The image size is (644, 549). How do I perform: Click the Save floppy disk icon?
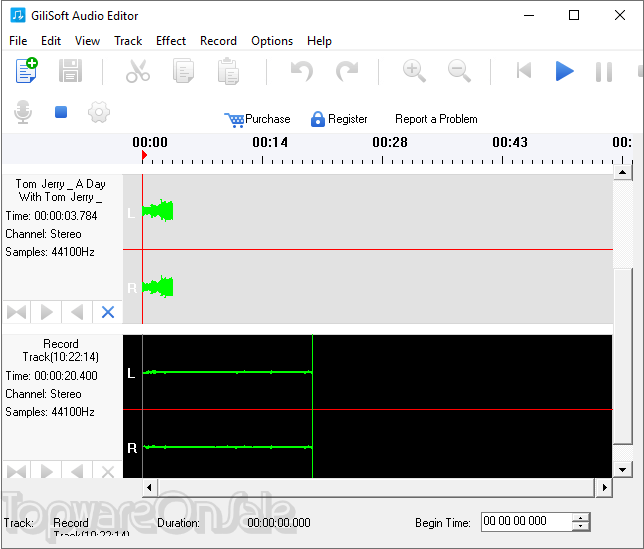pos(70,71)
